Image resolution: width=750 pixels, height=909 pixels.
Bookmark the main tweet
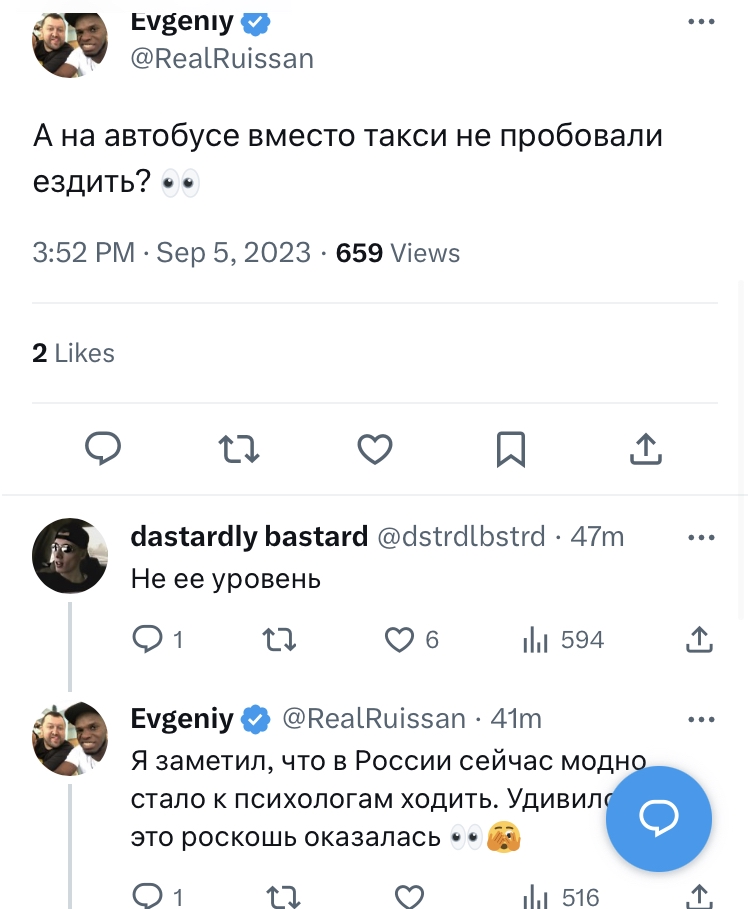point(511,449)
